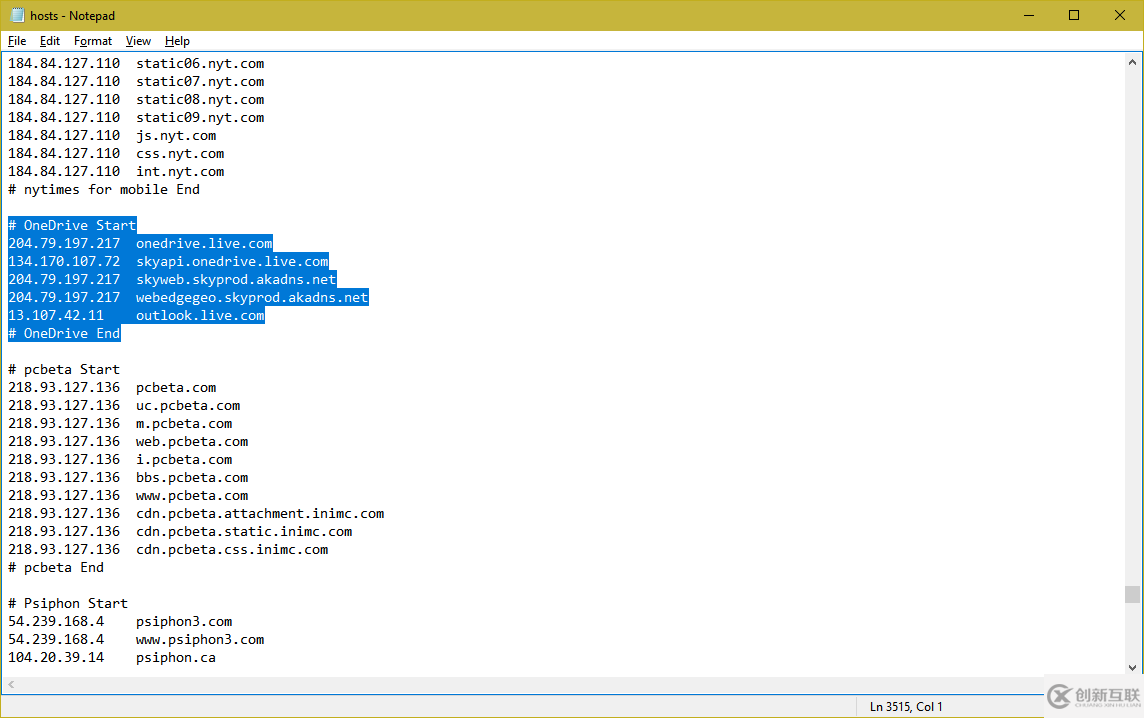The image size is (1144, 718).
Task: Click the uc.pcbeta.com hostname
Action: [188, 406]
